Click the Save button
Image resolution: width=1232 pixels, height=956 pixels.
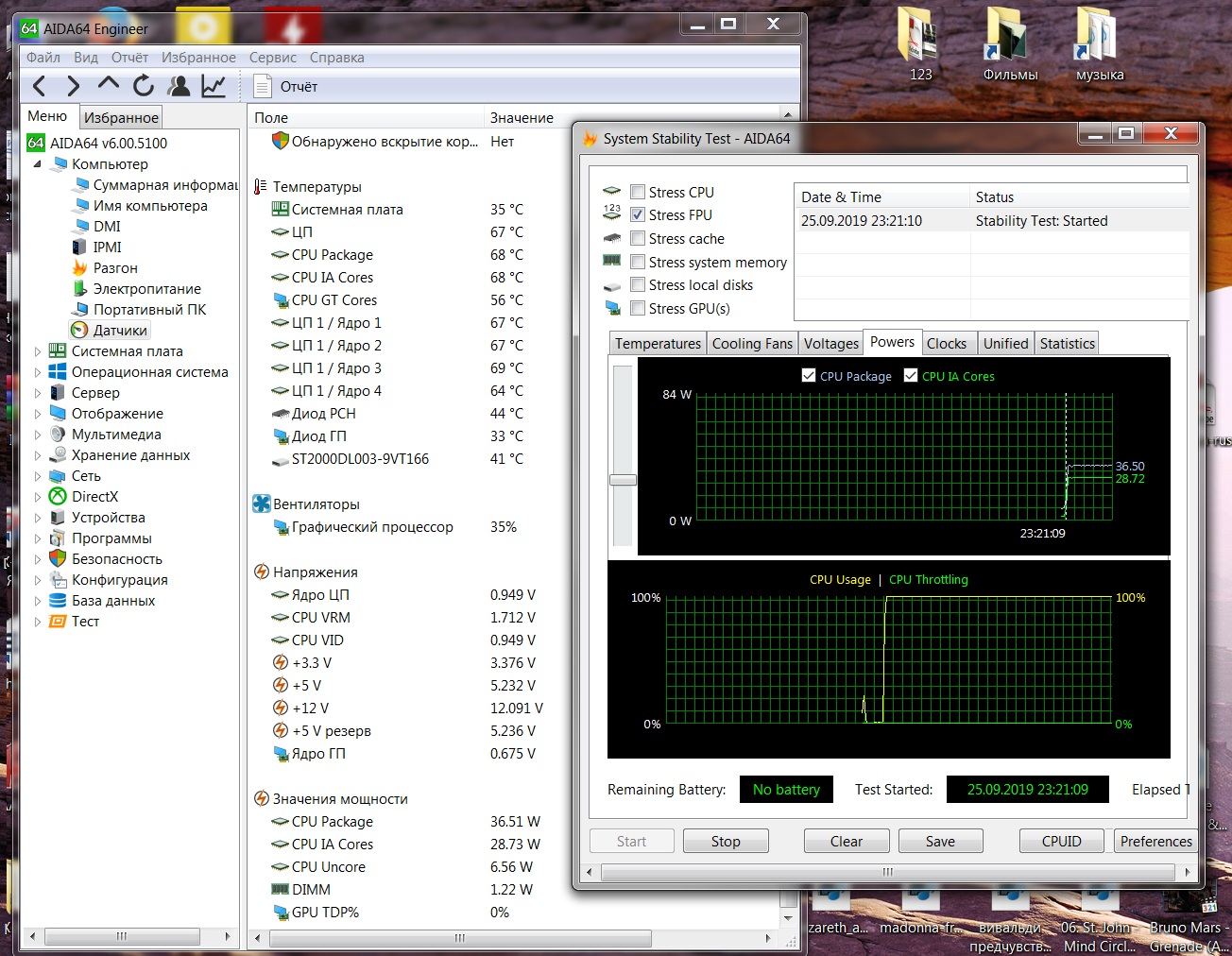point(940,842)
